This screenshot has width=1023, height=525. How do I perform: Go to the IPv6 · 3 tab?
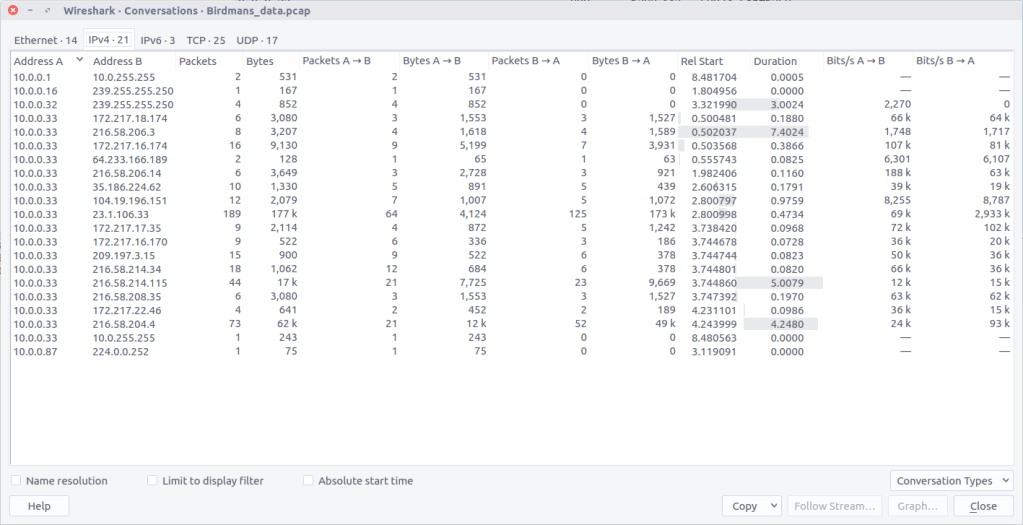(157, 40)
